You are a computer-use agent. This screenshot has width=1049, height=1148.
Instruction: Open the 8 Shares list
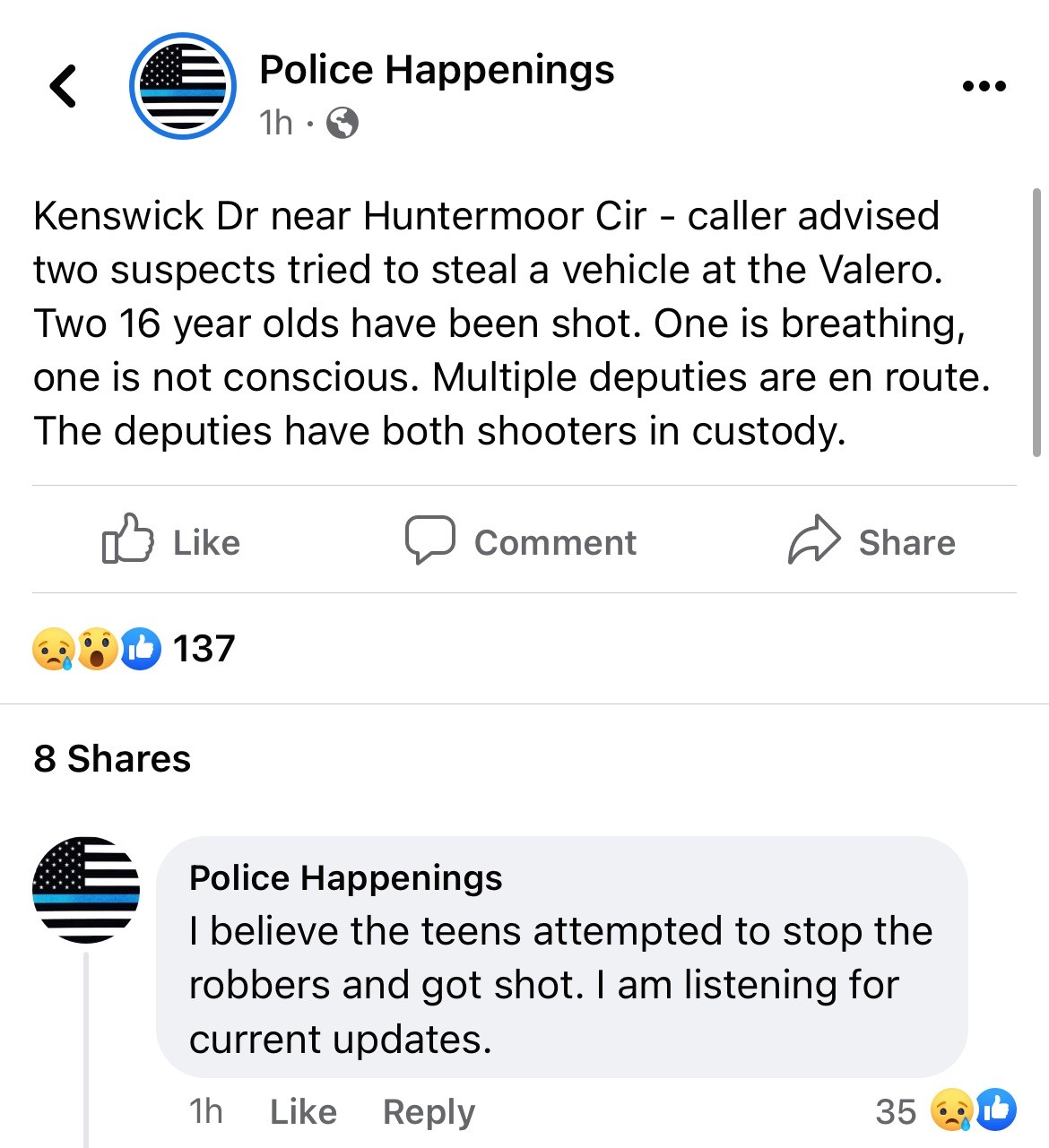(112, 759)
